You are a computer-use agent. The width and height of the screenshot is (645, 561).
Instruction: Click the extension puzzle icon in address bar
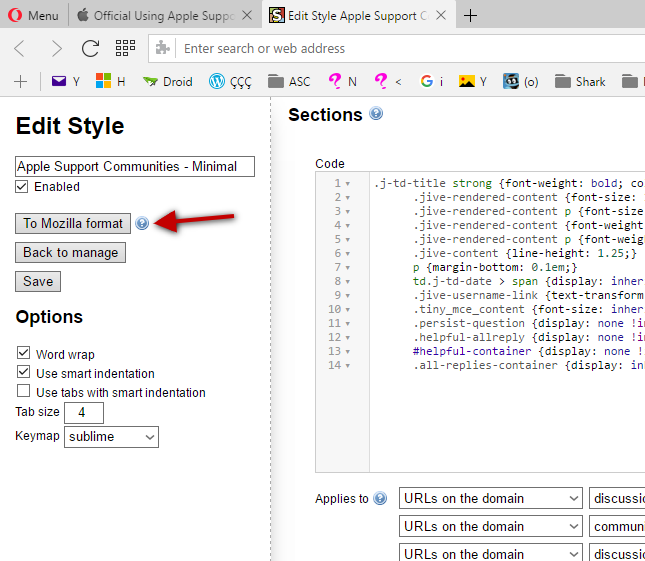point(162,48)
